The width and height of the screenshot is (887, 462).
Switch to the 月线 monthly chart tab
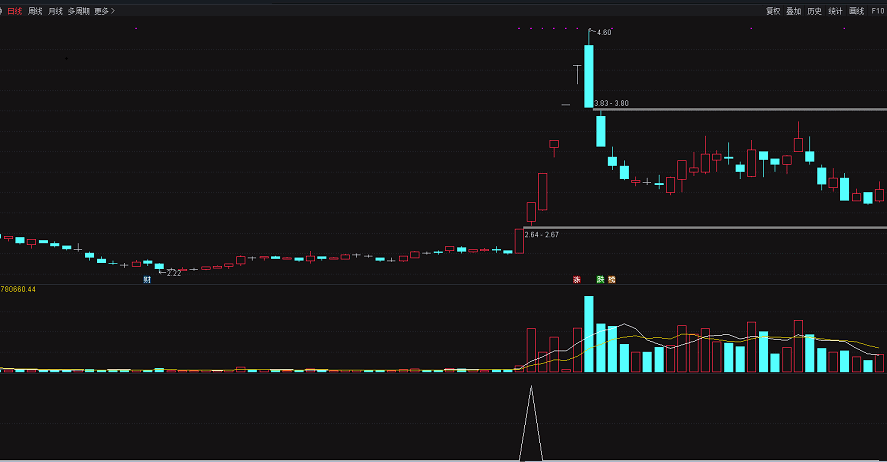tap(55, 11)
